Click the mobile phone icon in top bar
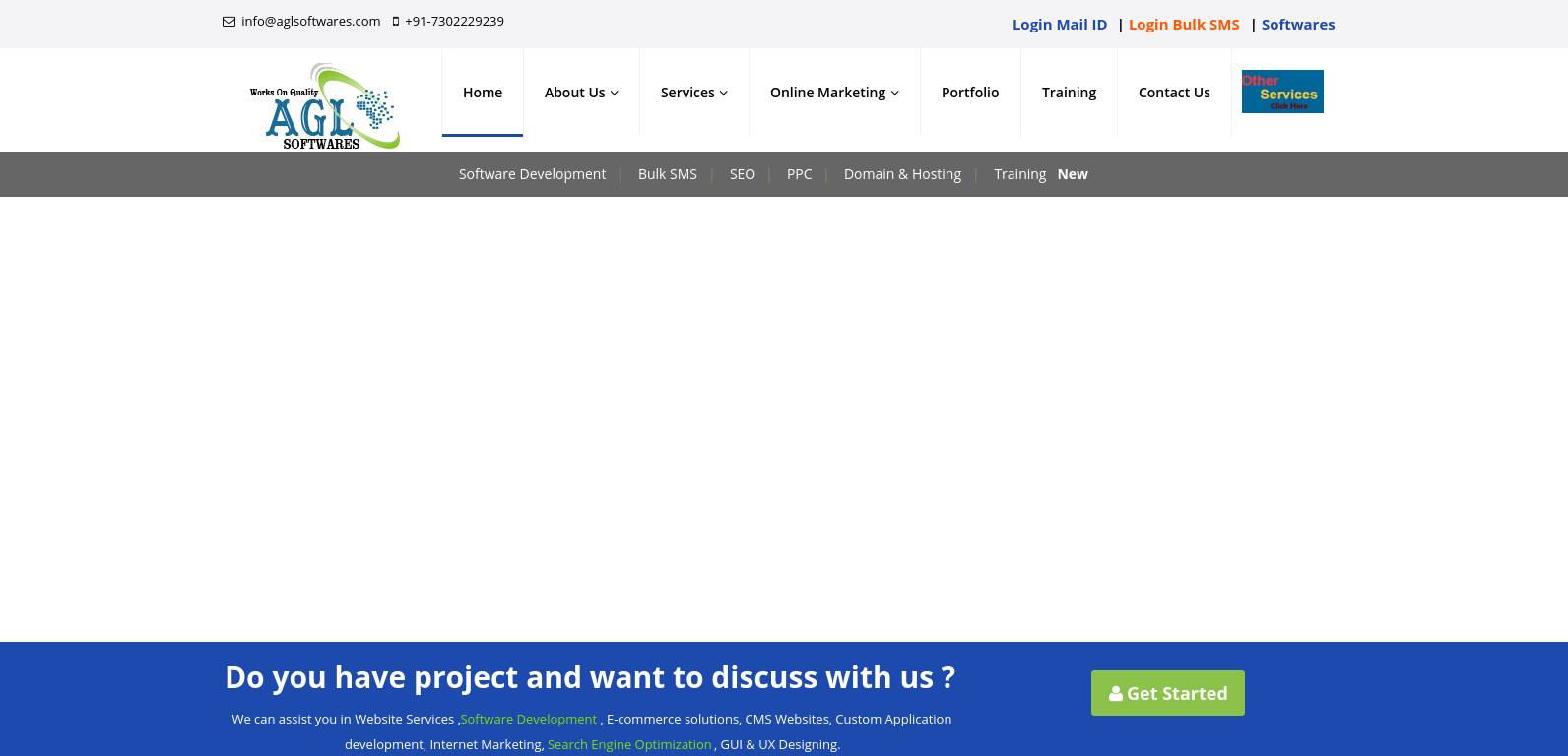1568x756 pixels. point(396,22)
